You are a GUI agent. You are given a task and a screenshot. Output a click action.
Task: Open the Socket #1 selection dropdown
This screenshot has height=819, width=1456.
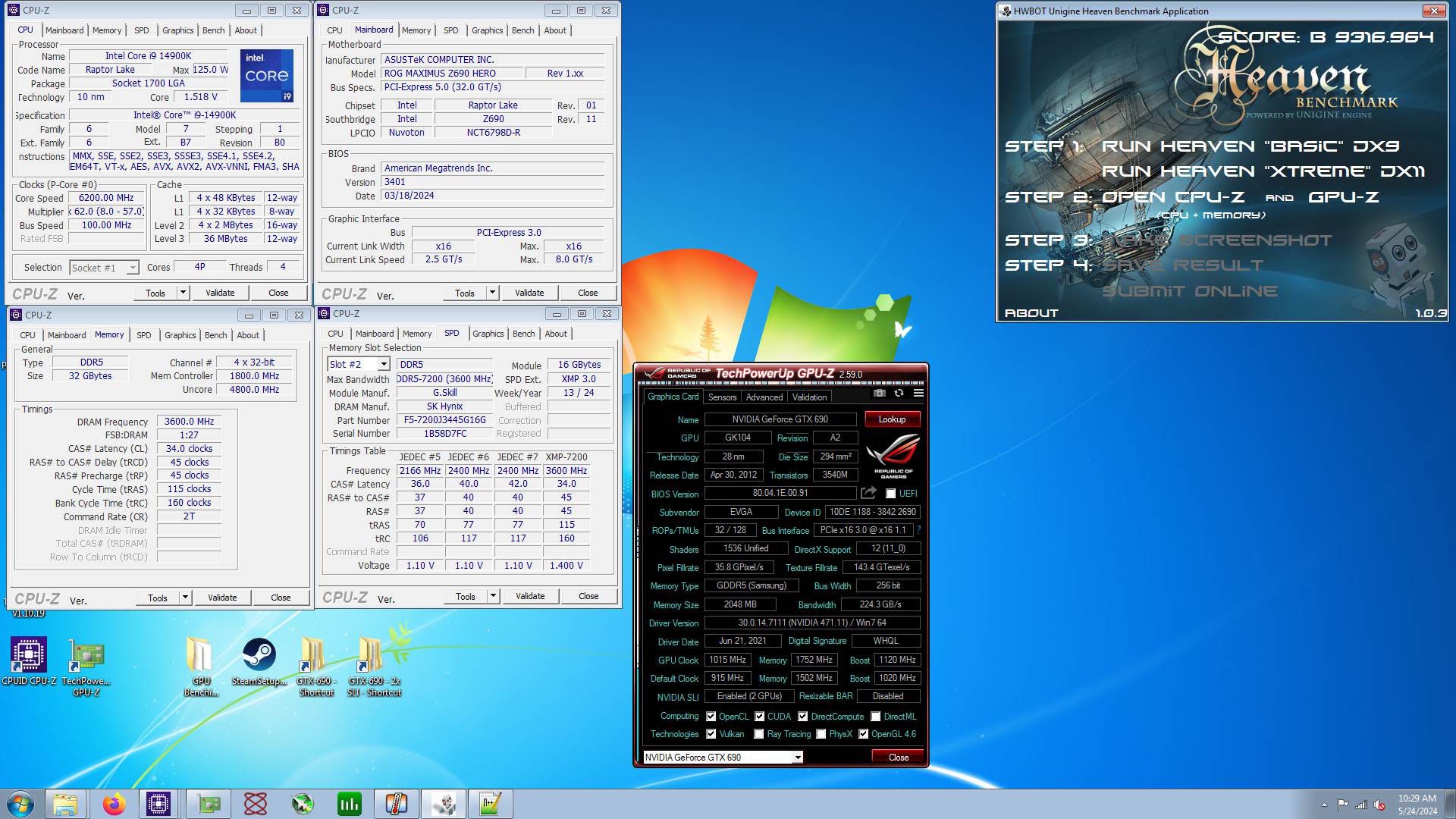pos(105,268)
